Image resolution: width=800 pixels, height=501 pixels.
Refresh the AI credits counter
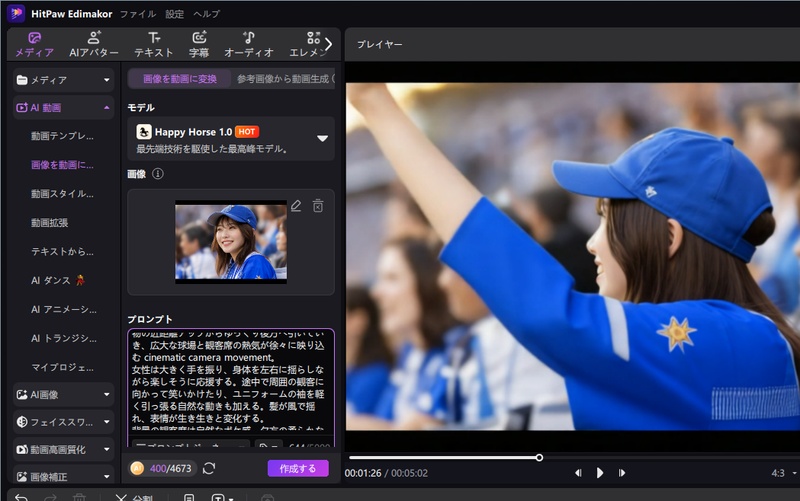(x=209, y=468)
